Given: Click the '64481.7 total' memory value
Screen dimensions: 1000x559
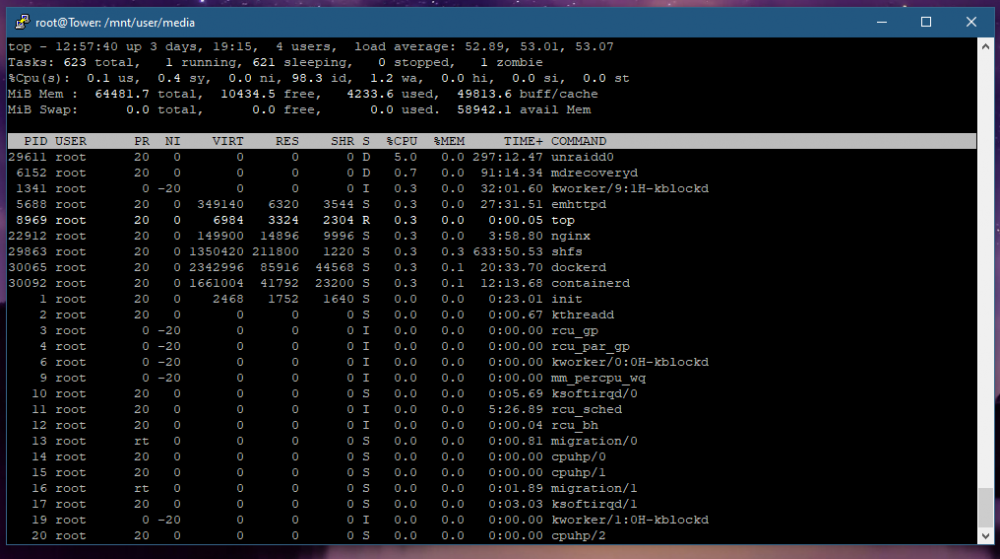Looking at the screenshot, I should pos(146,94).
